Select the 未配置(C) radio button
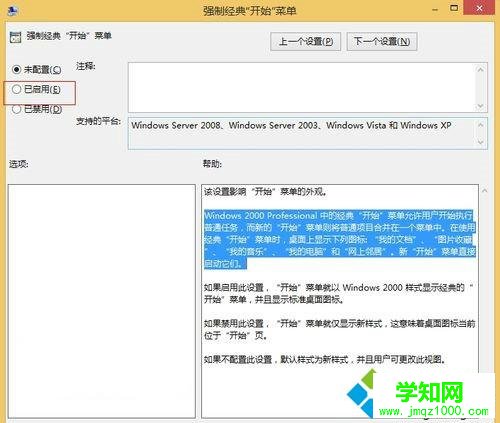Screen dimensions: 500x423 [x=16, y=69]
